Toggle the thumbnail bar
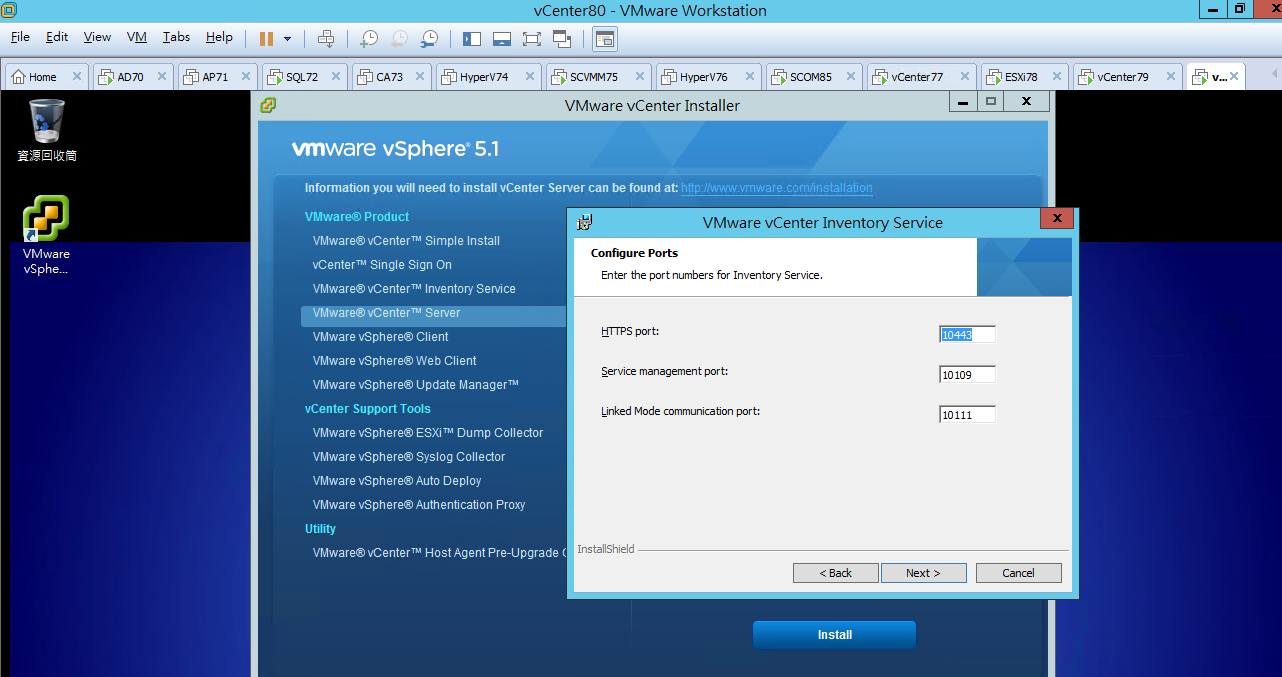The height and width of the screenshot is (677, 1282). point(502,39)
